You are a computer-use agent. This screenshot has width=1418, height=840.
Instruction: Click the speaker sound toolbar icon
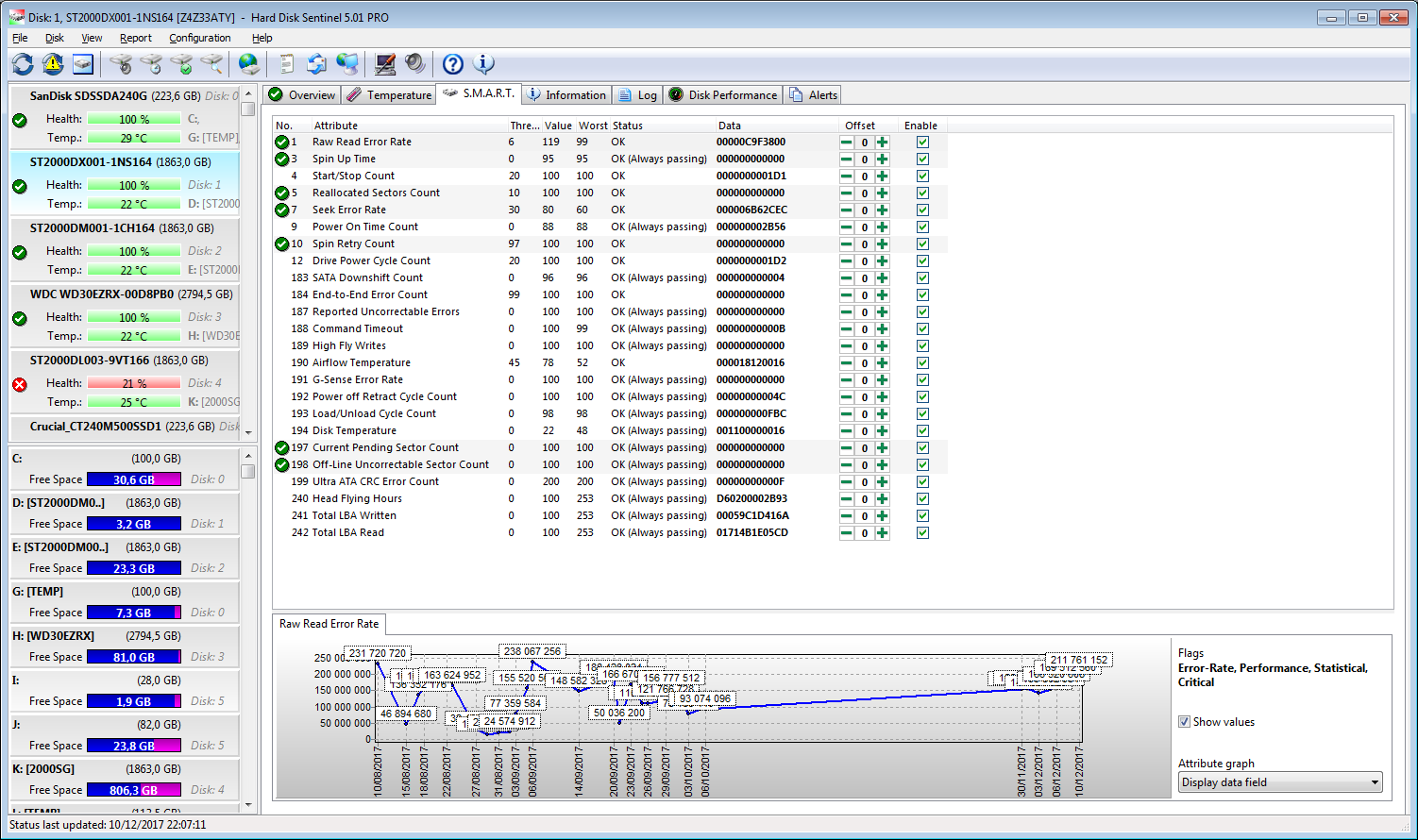pos(415,64)
